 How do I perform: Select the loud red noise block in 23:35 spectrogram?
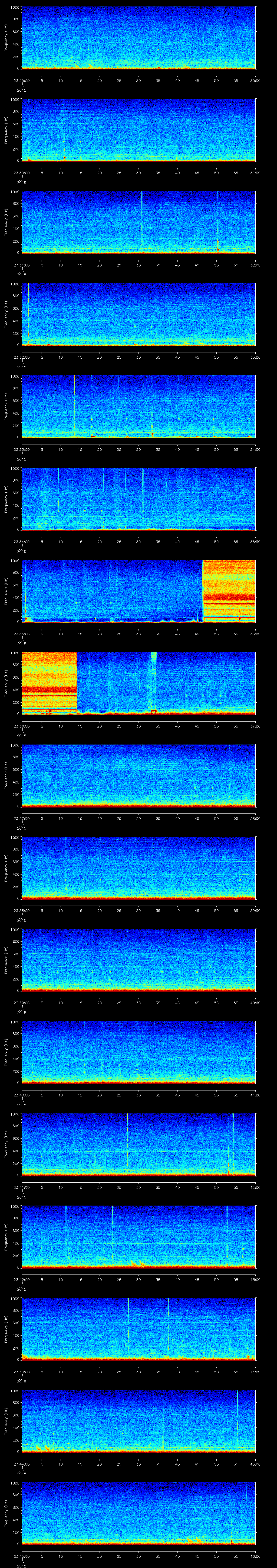point(228,590)
